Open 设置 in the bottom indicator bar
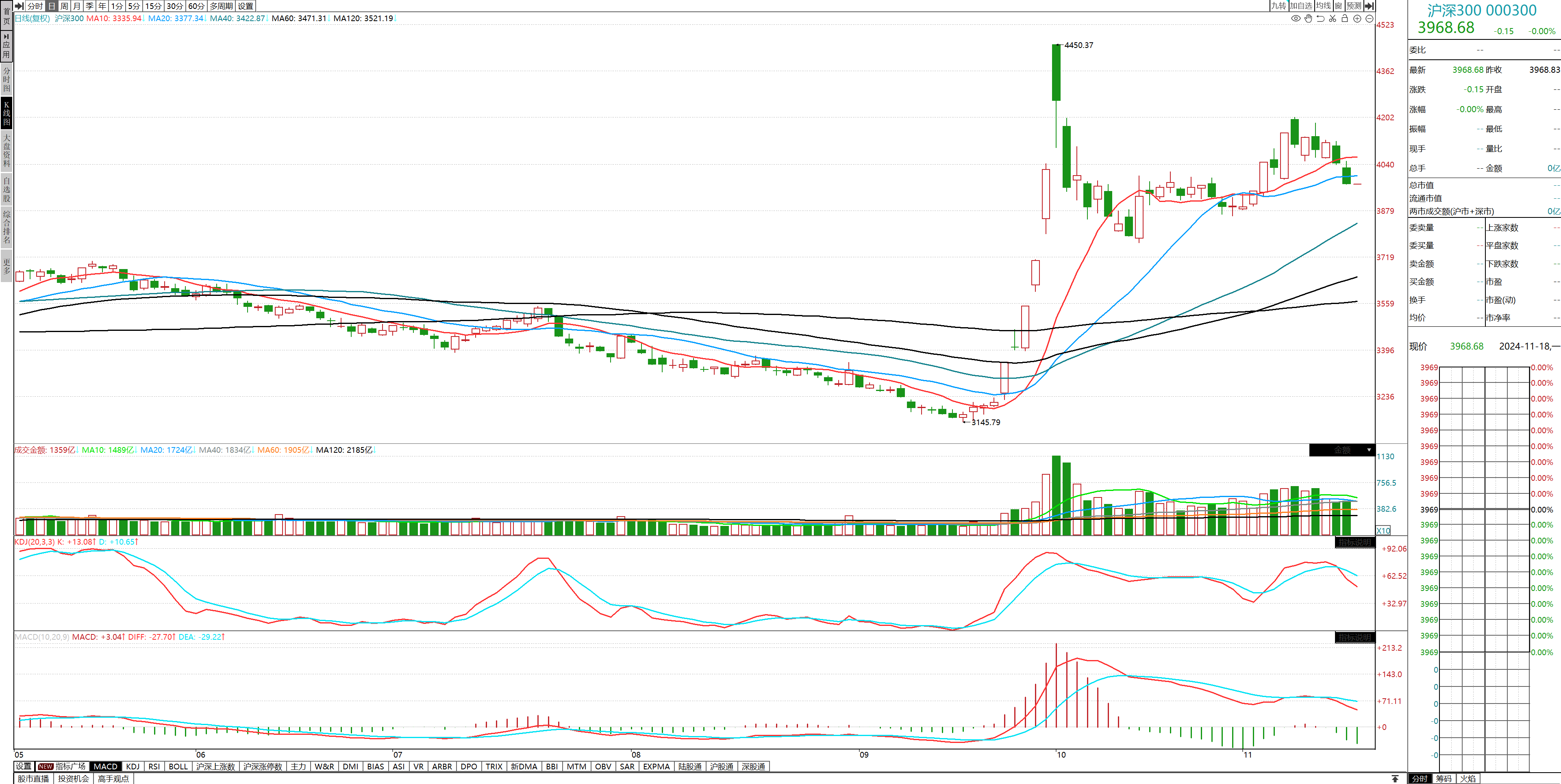1561x784 pixels. pyautogui.click(x=23, y=767)
